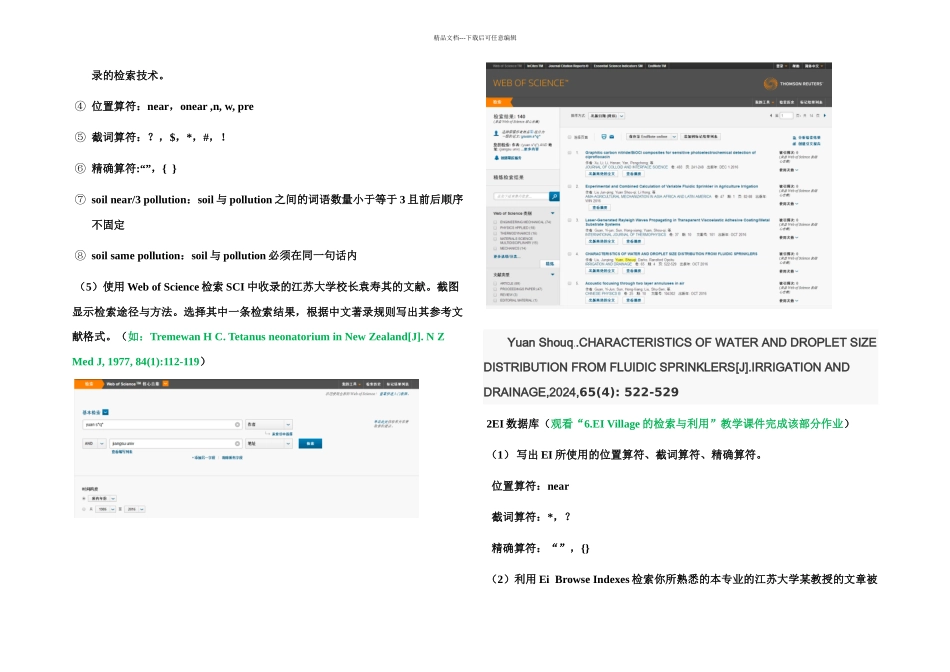Click orange icon after 'Web of Science 核心合集'
Screen dimensions: 950x672
165,384
